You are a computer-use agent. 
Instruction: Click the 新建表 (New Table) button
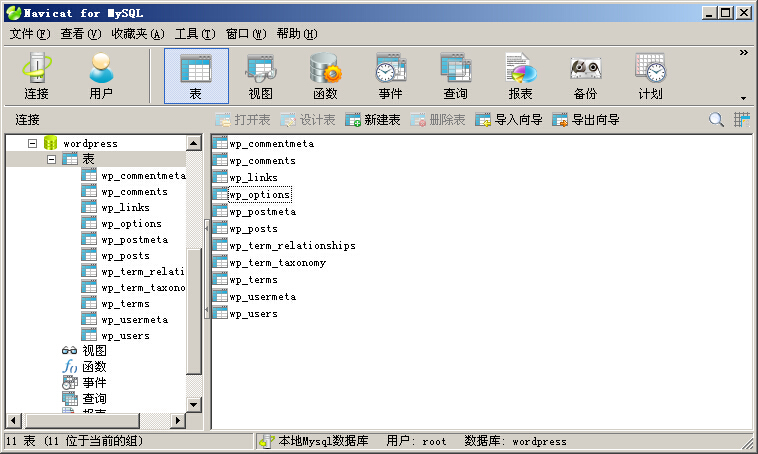point(373,120)
